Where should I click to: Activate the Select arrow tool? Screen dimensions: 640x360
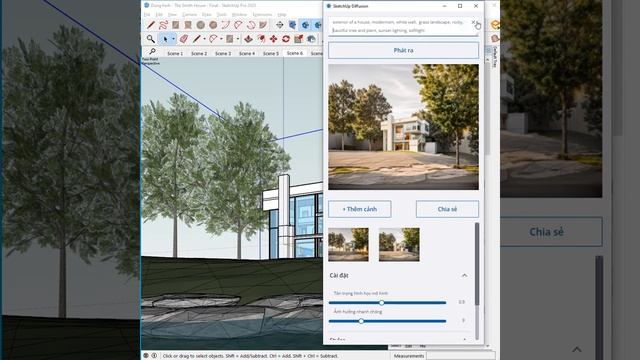(x=165, y=39)
